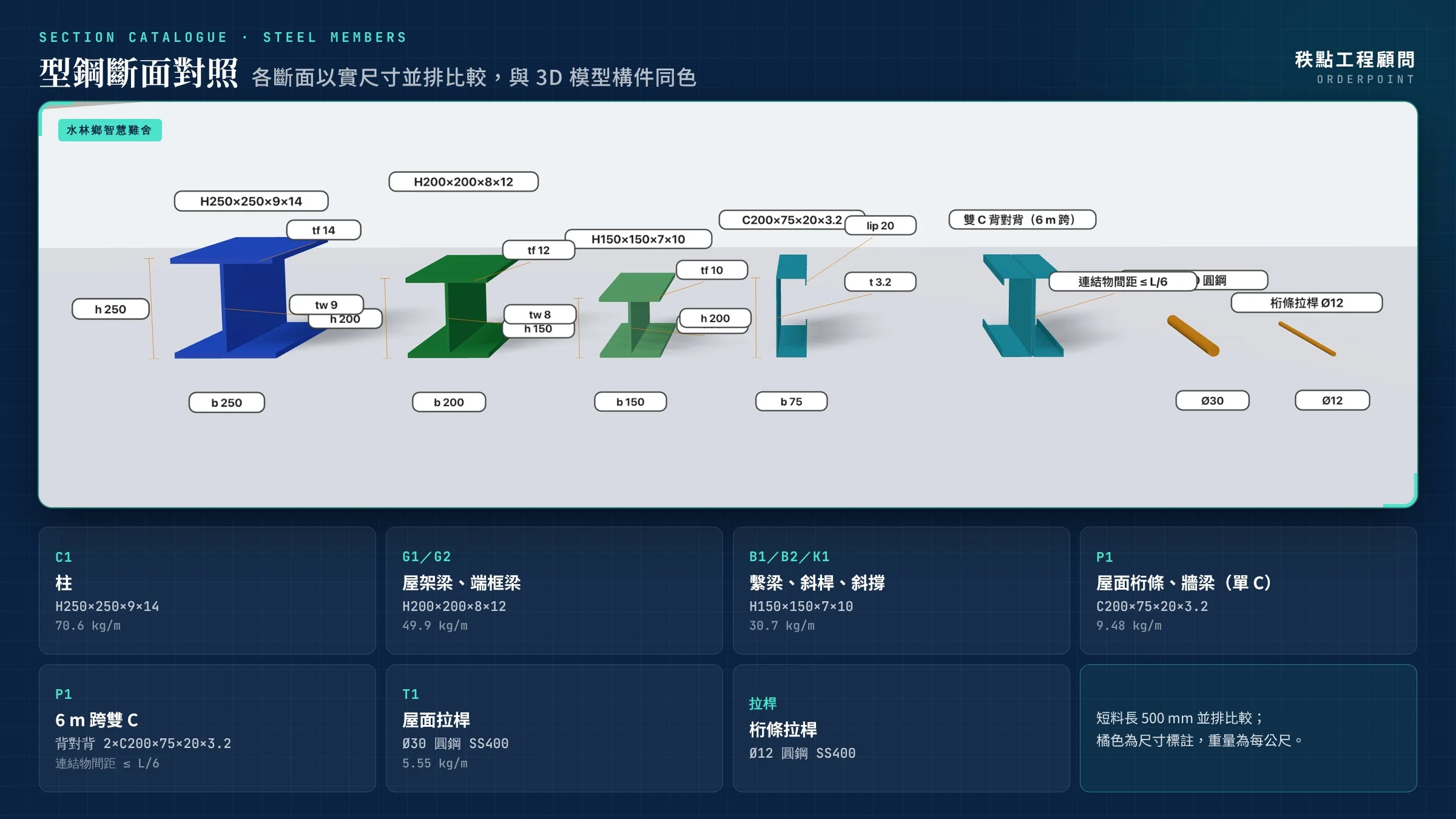Select the H250×250×9×14 section label

(x=251, y=201)
